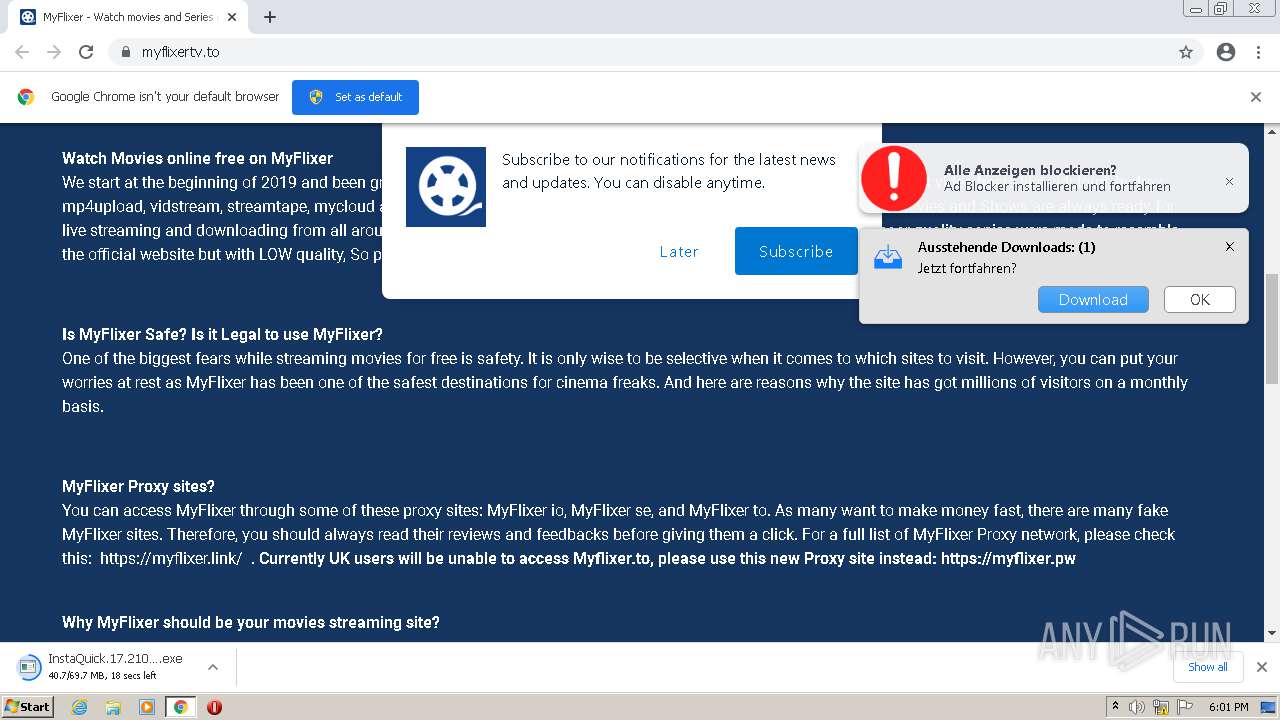Image resolution: width=1280 pixels, height=720 pixels.
Task: Set Chrome as default browser
Action: point(355,97)
